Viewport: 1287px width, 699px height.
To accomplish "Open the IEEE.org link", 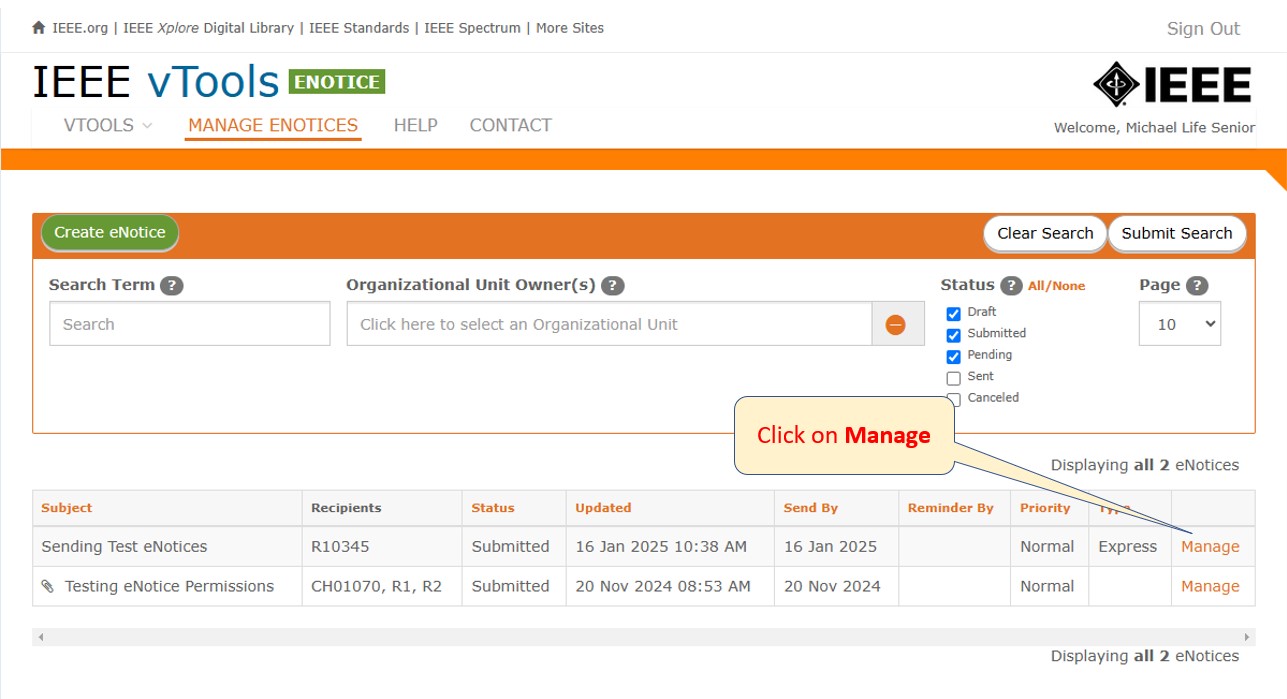I will [x=80, y=28].
